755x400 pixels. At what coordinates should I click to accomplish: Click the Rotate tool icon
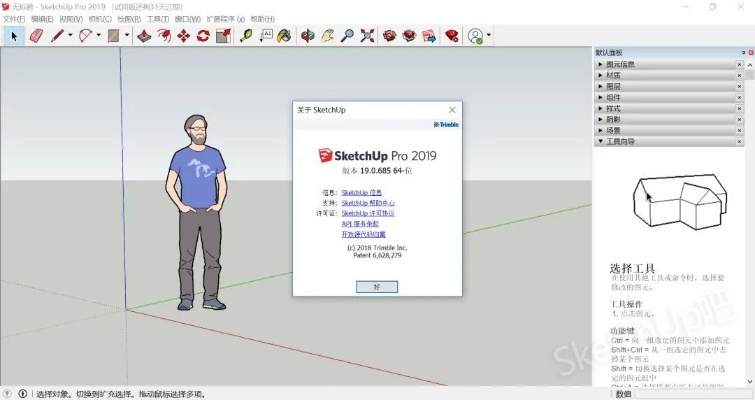[x=203, y=36]
